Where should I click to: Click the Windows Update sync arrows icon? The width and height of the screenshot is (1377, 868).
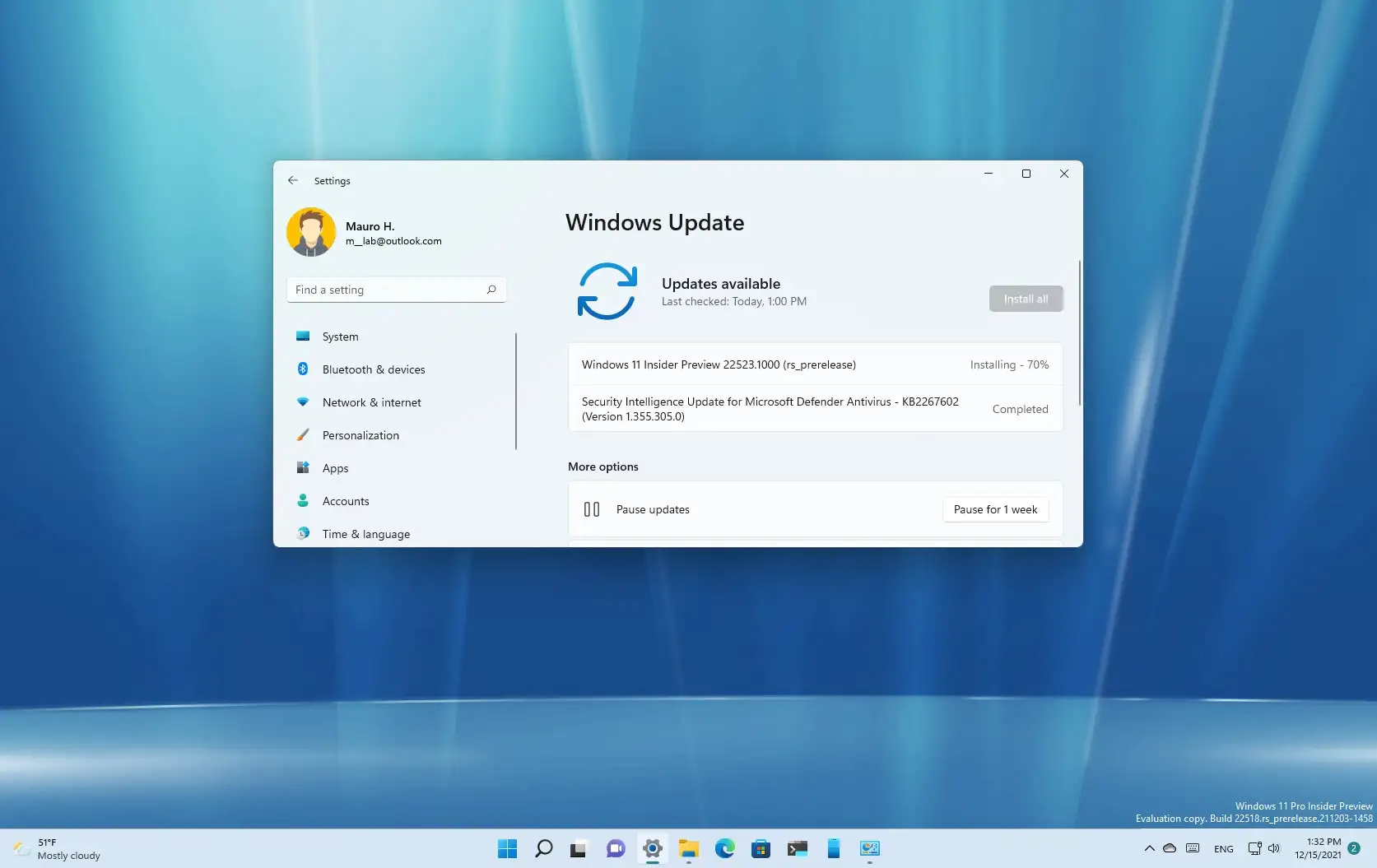click(607, 291)
